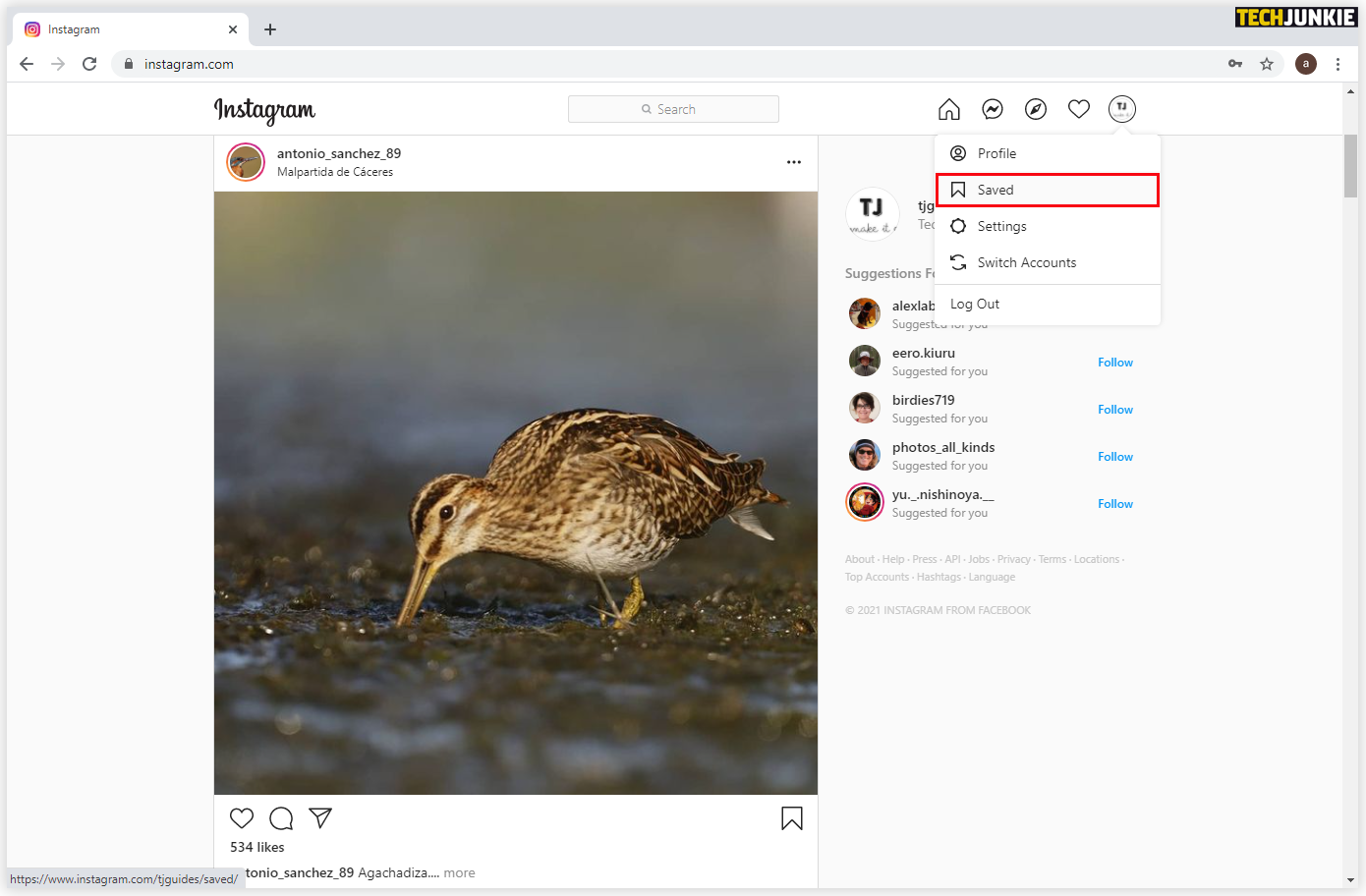Screen dimensions: 1366x896
Task: Follow the birdies719 account
Action: pos(1114,409)
